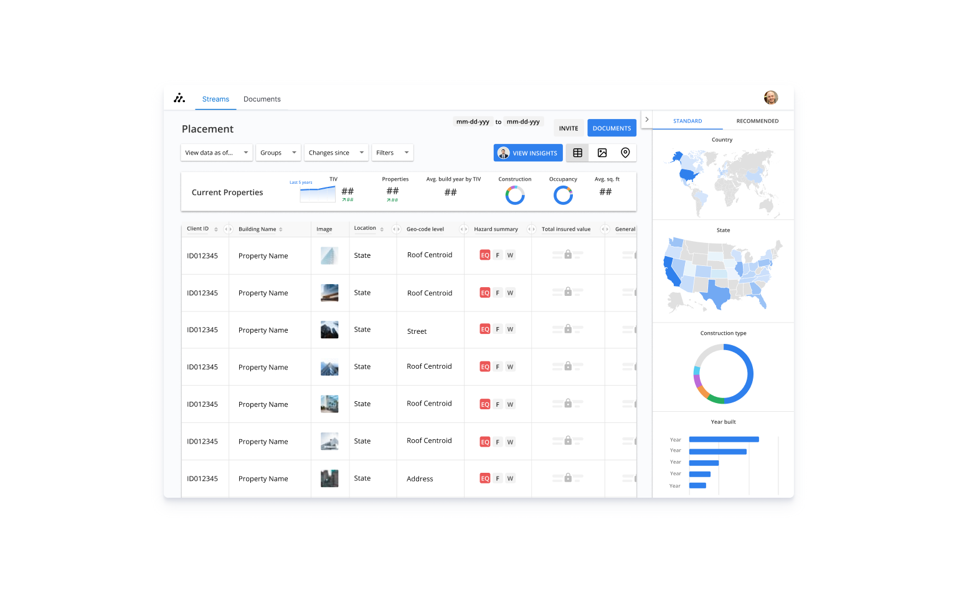Sort the Location column

(382, 229)
